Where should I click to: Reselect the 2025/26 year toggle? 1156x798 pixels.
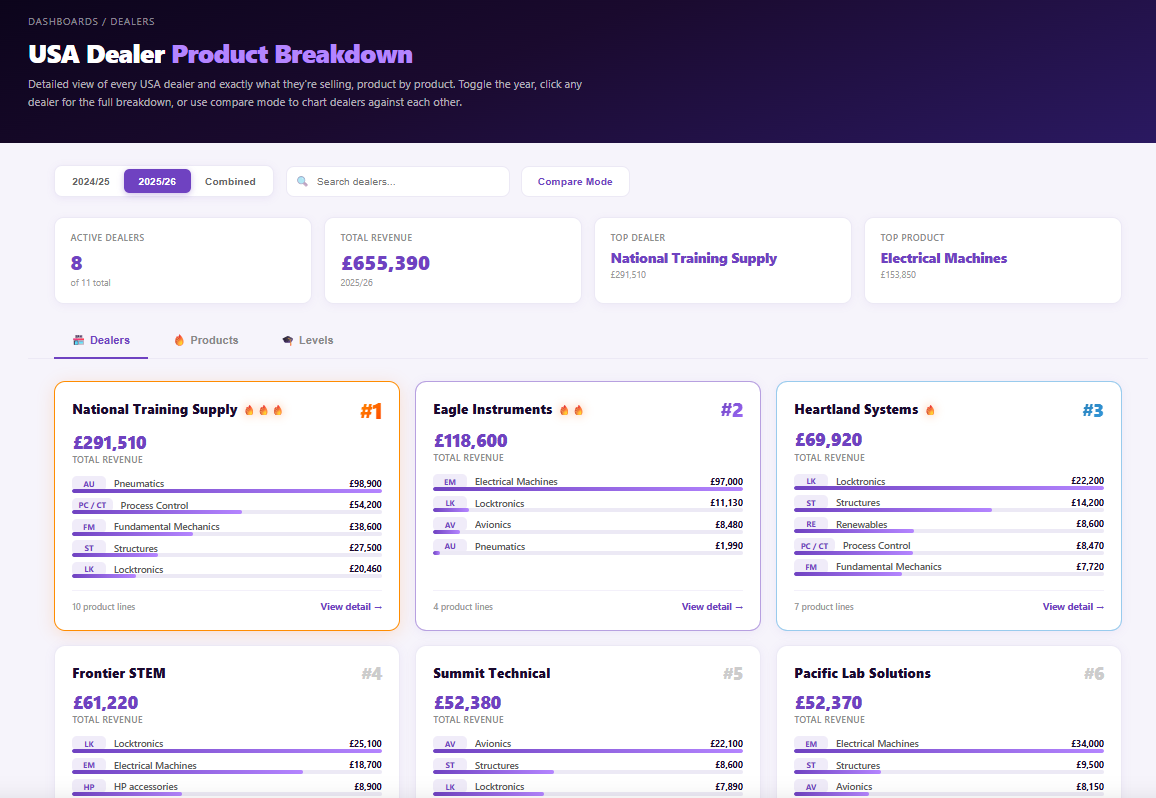(157, 181)
